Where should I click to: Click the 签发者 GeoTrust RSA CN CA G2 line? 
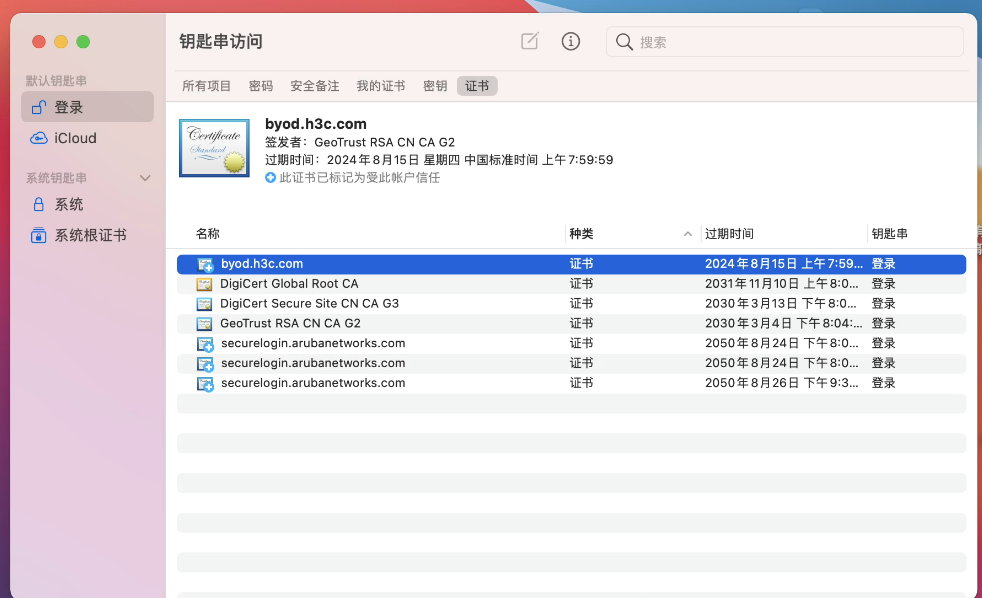pos(360,142)
